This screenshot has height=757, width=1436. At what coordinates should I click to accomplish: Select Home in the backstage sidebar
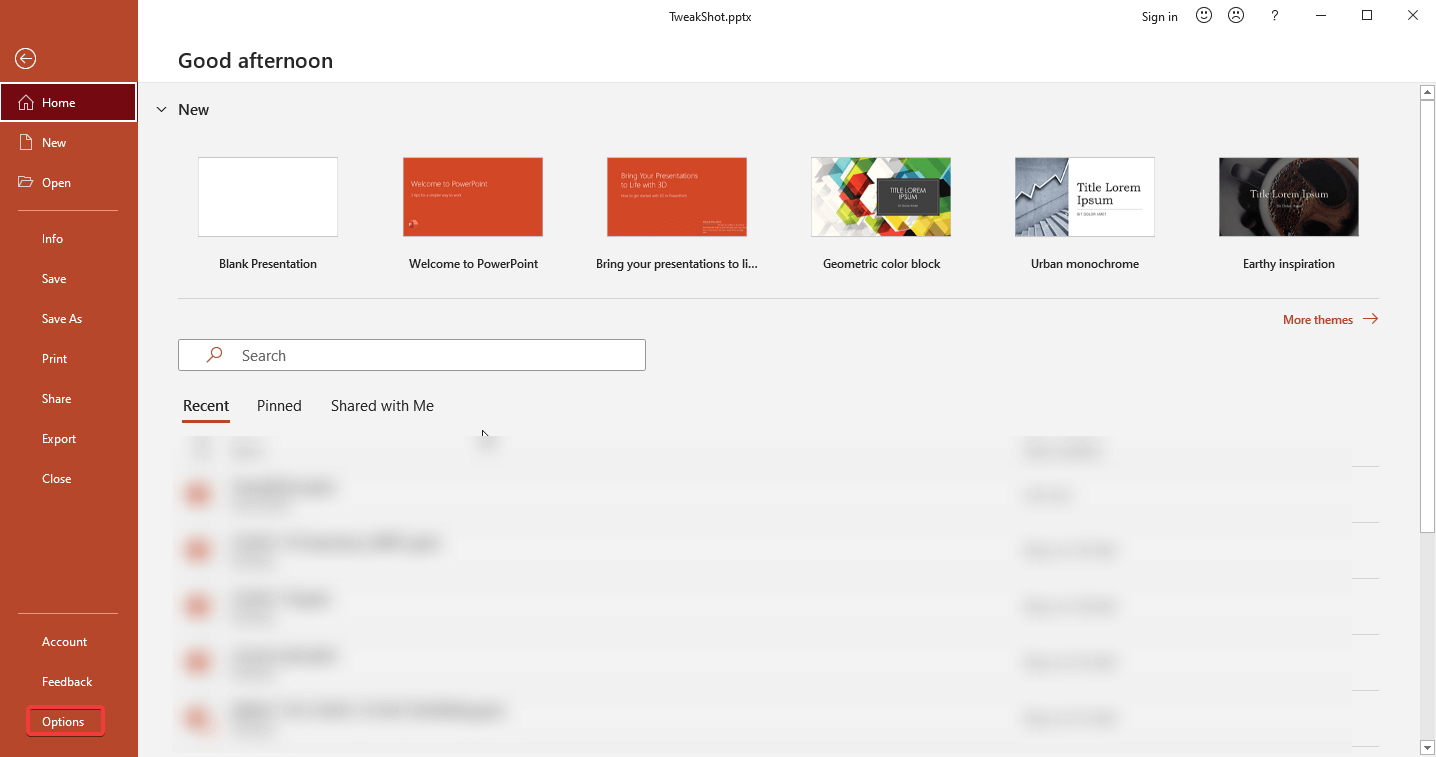68,102
